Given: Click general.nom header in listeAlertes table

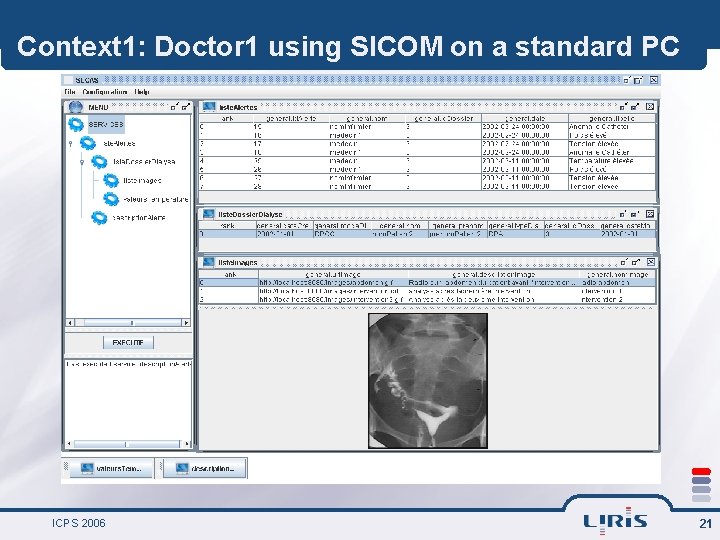Looking at the screenshot, I should click(367, 118).
